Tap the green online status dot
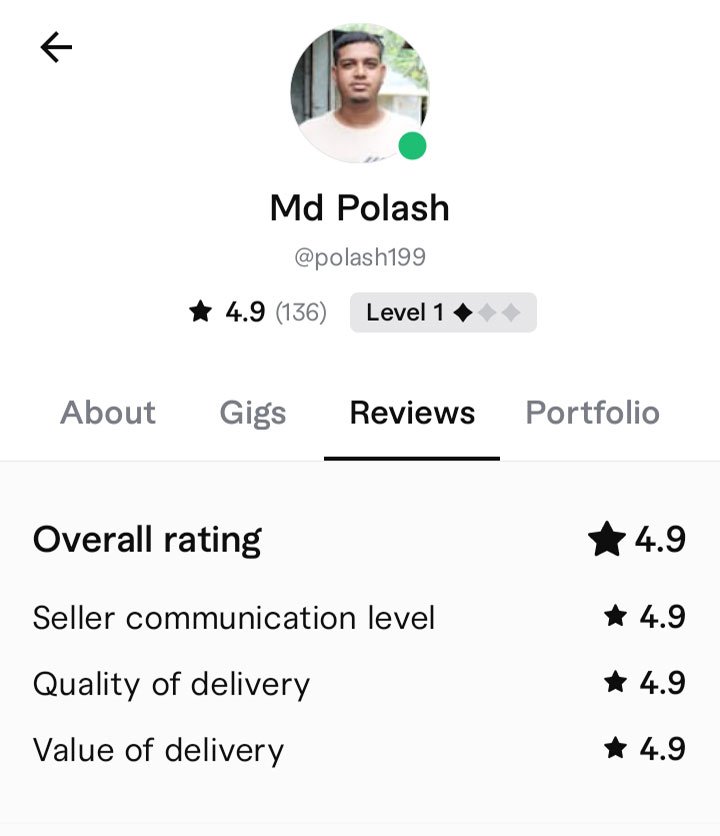This screenshot has width=720, height=836. coord(412,146)
